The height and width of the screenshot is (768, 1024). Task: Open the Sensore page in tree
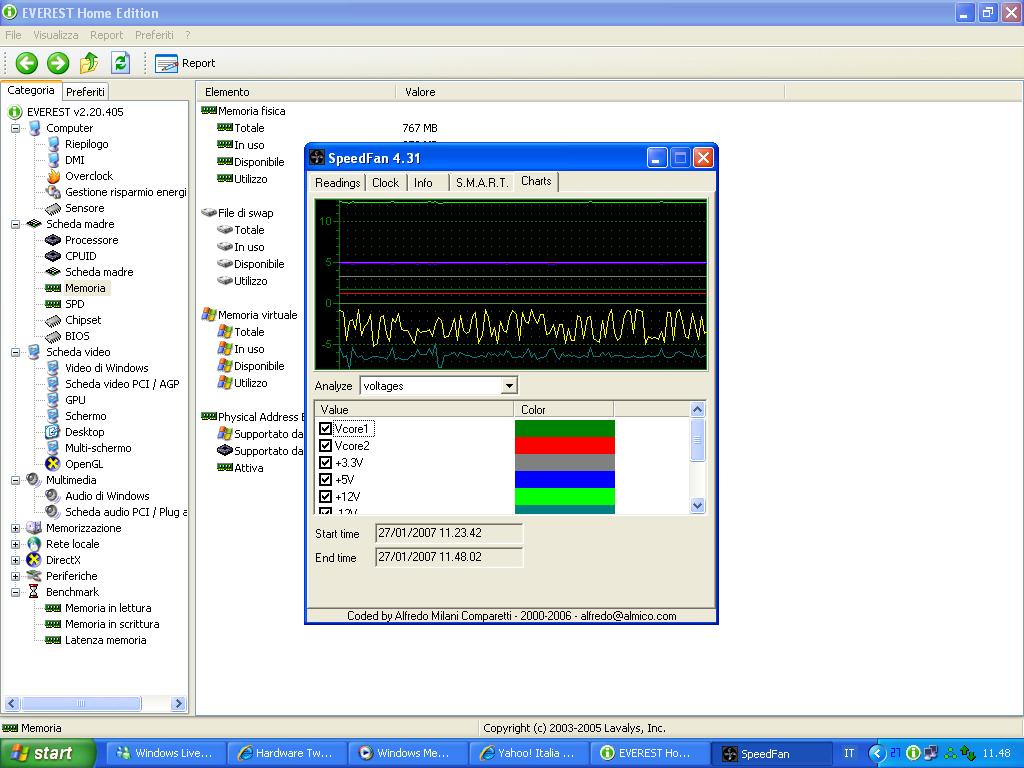pyautogui.click(x=84, y=208)
